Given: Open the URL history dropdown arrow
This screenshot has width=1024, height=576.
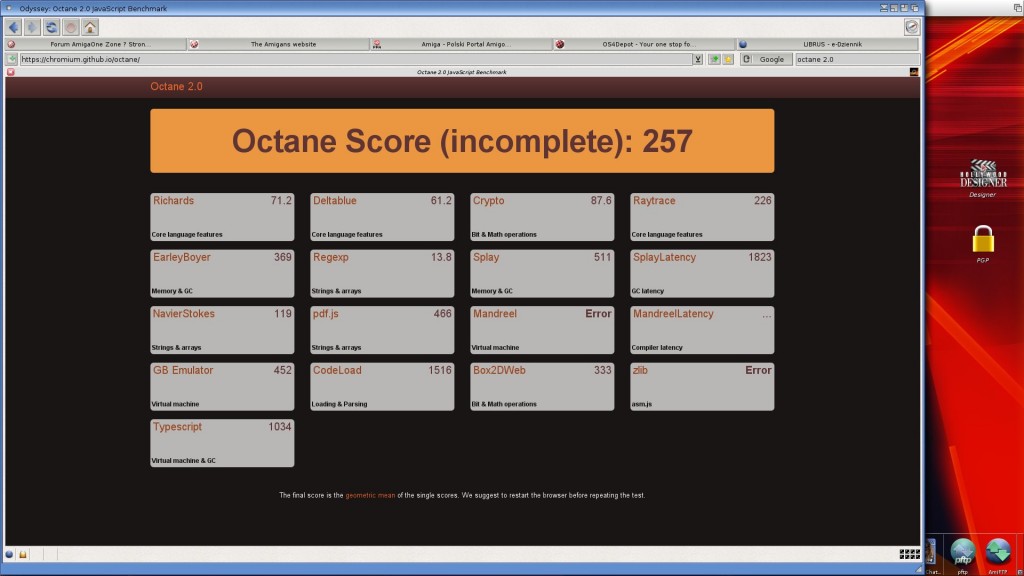Looking at the screenshot, I should point(697,59).
